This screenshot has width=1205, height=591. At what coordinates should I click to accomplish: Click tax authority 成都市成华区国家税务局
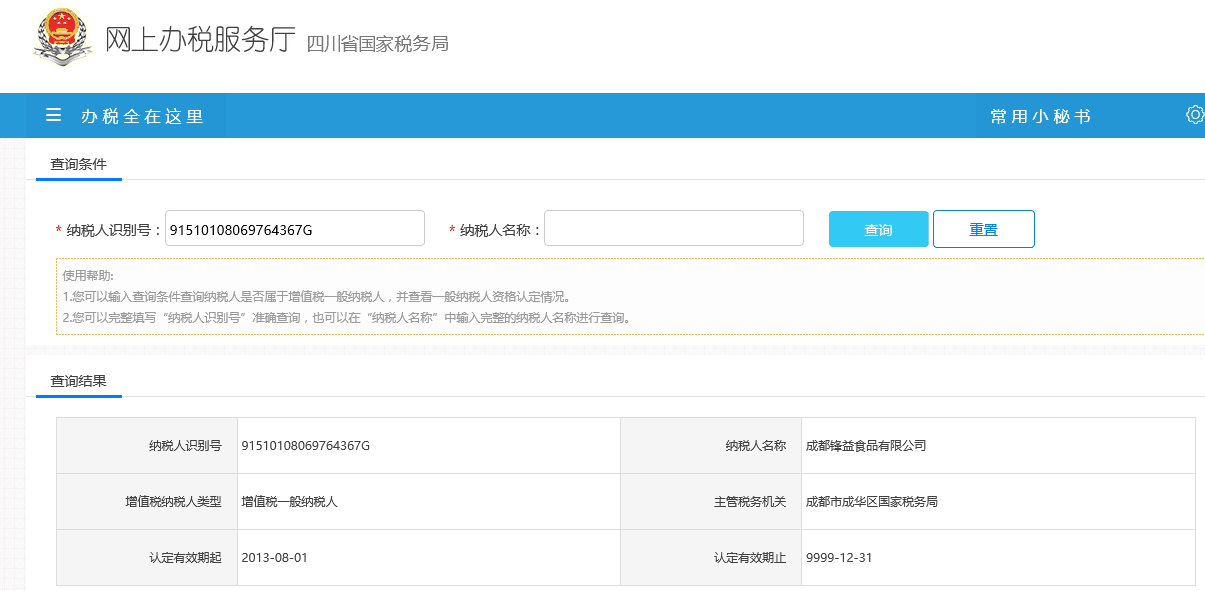tap(871, 502)
